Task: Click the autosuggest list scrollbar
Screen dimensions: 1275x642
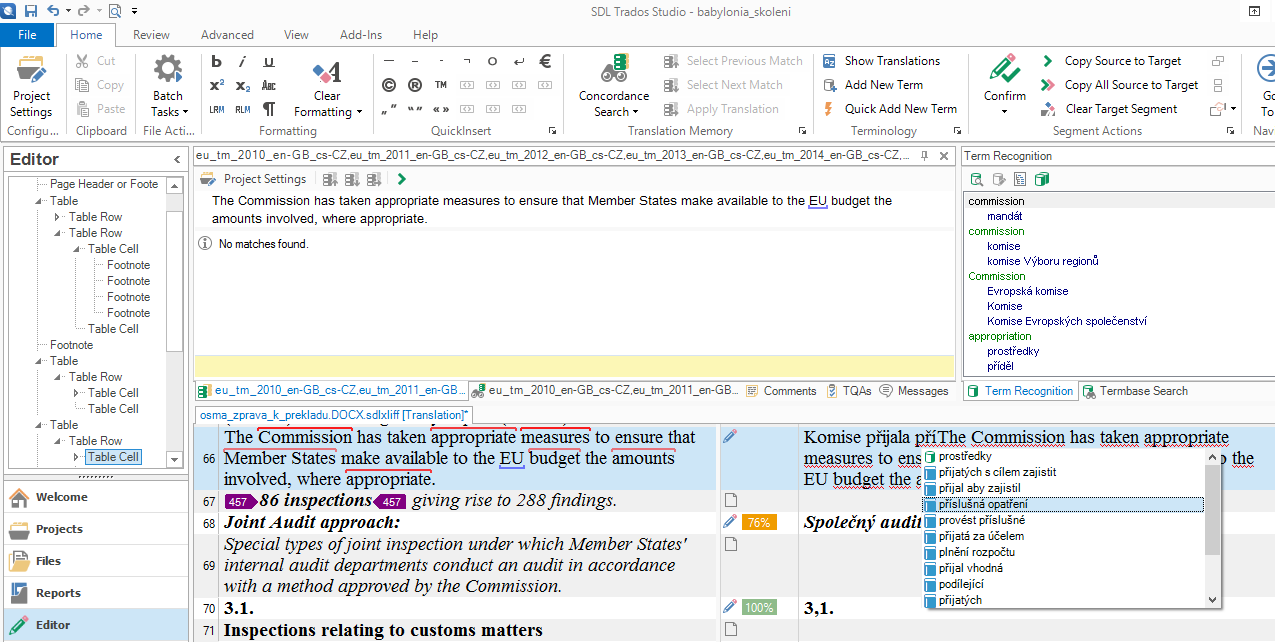Action: click(x=1213, y=528)
